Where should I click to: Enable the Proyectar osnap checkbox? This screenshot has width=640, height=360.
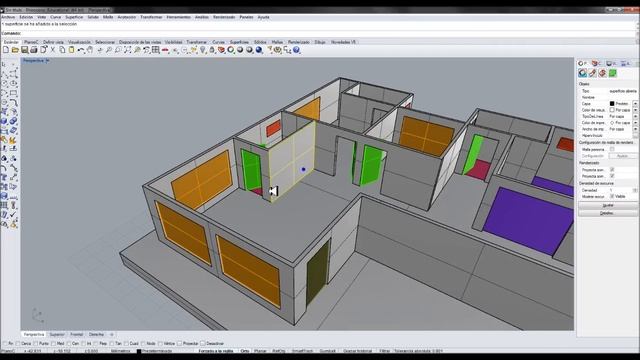pos(179,344)
